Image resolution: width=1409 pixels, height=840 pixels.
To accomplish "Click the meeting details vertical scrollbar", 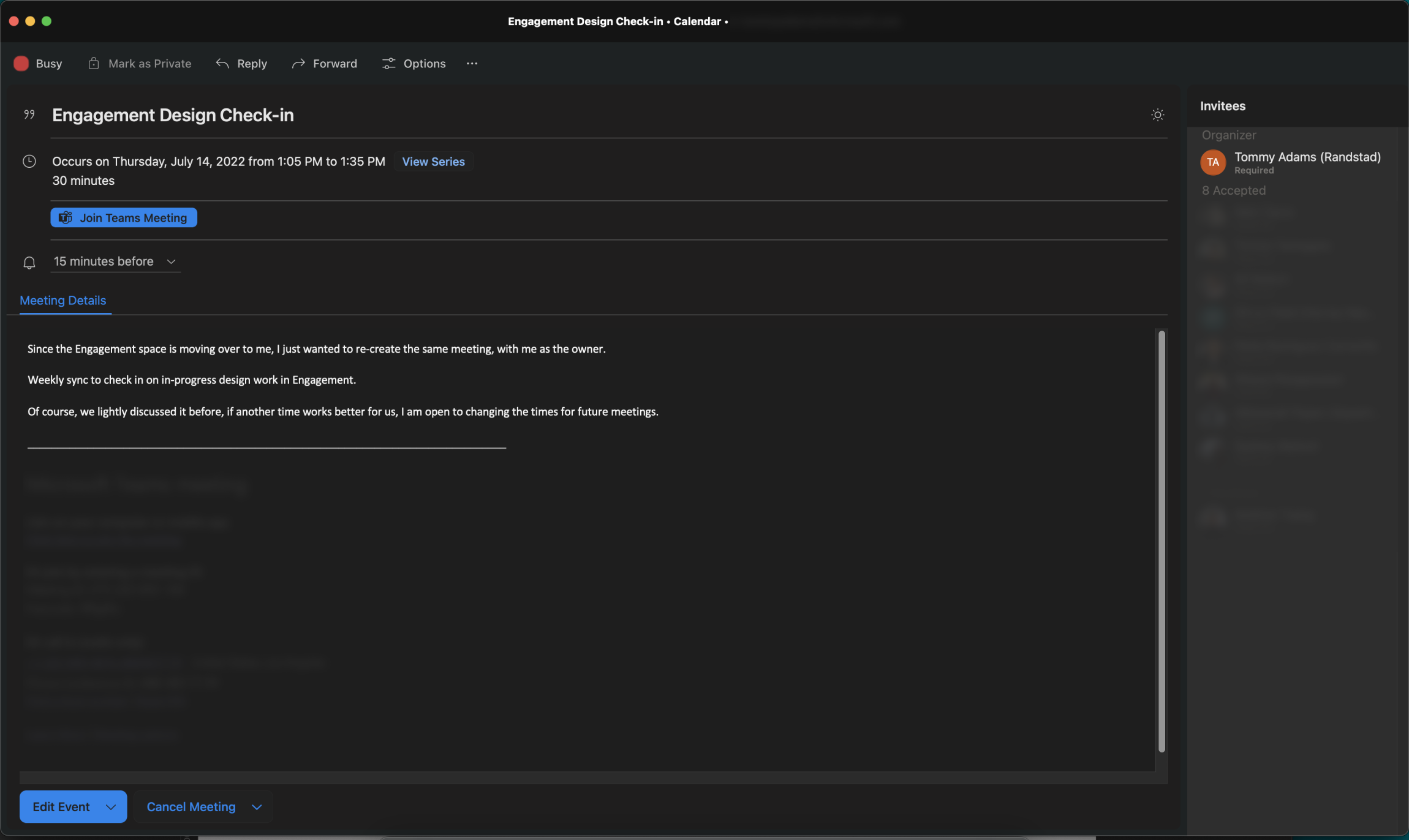I will coord(1161,541).
